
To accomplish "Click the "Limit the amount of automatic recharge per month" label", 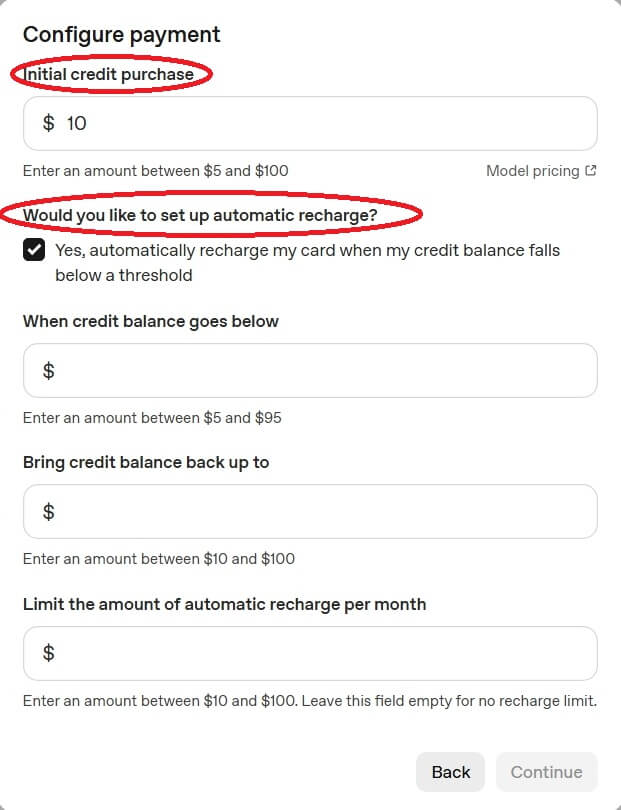I will (x=224, y=604).
